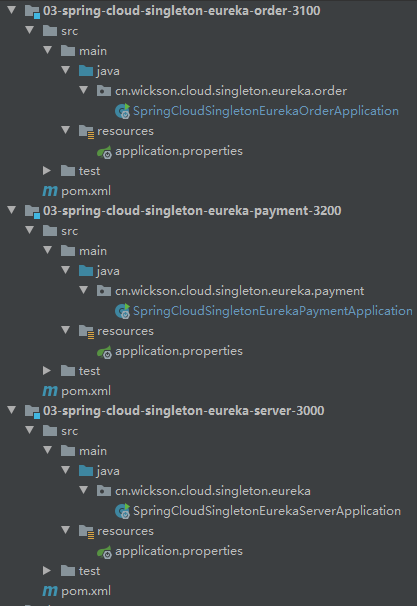Expand test folder in server-3000 module

coord(47,570)
